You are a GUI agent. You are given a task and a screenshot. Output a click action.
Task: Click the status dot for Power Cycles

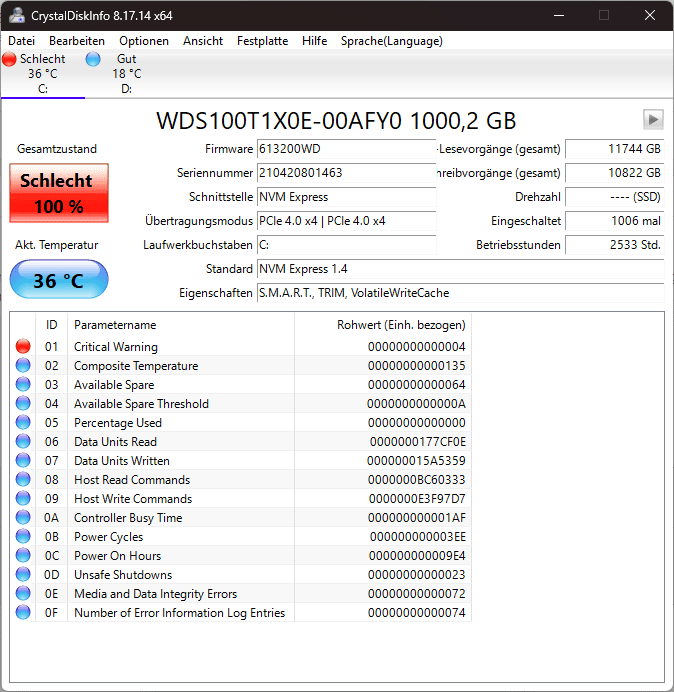(23, 536)
